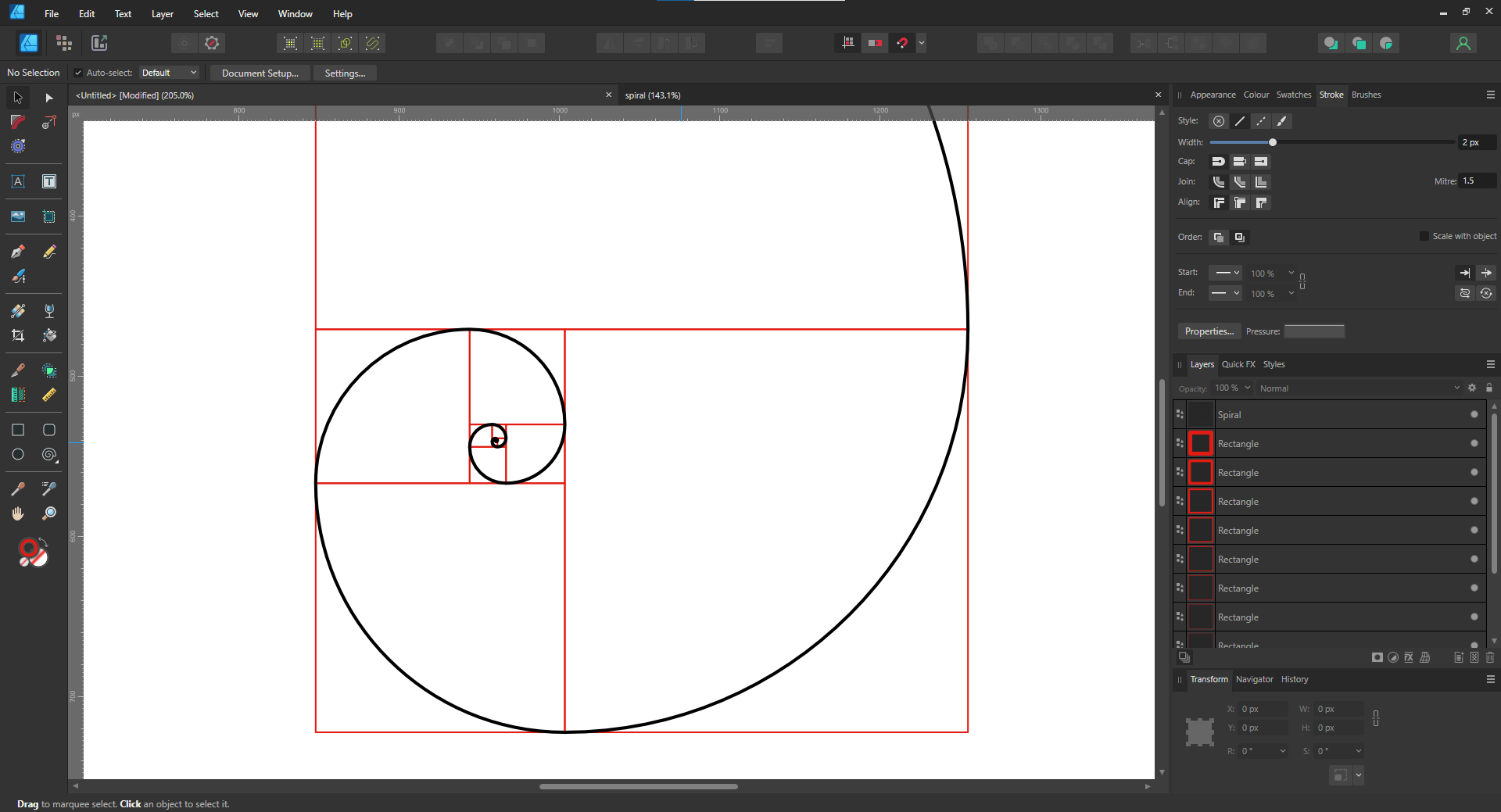Open layer Opacity 100% dropdown
This screenshot has width=1501, height=812.
pos(1233,388)
